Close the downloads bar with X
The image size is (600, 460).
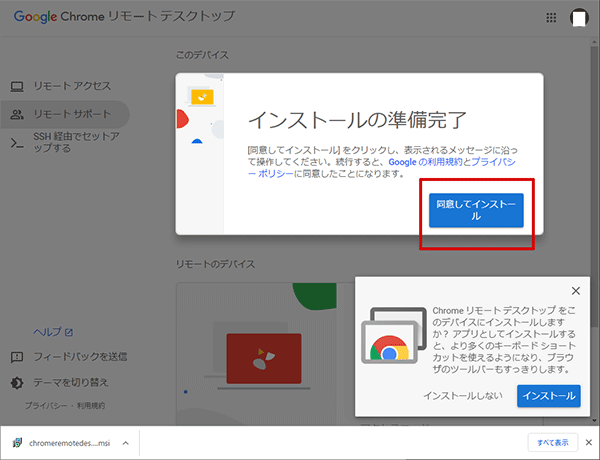click(x=589, y=442)
